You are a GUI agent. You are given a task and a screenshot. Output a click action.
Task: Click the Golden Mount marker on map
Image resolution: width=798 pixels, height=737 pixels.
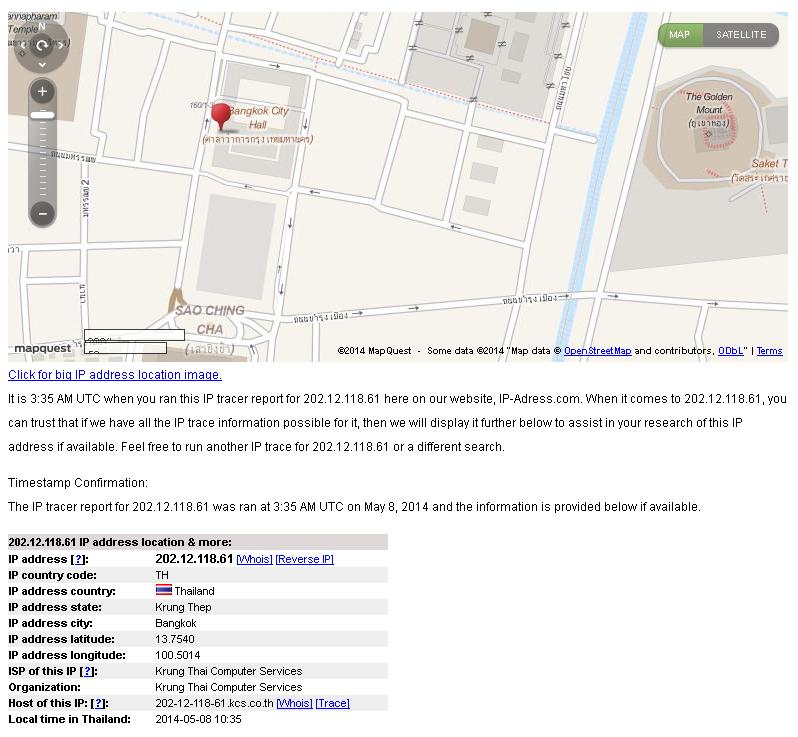coord(708,134)
